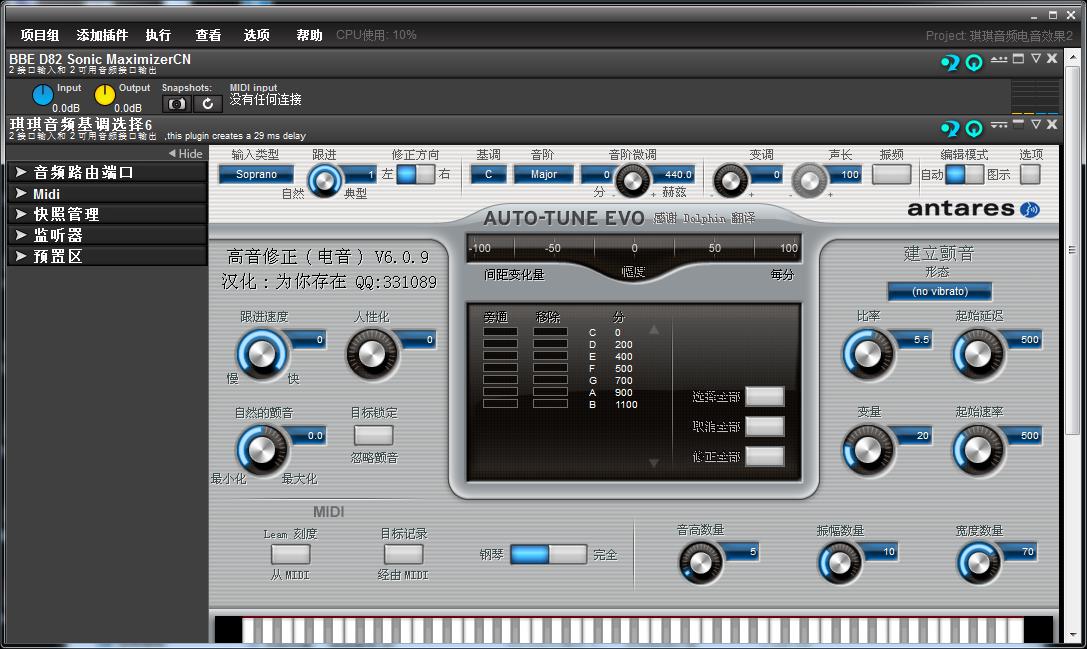
Task: Click the power icon on 琪琪音频基调选择6 row
Action: 974,128
